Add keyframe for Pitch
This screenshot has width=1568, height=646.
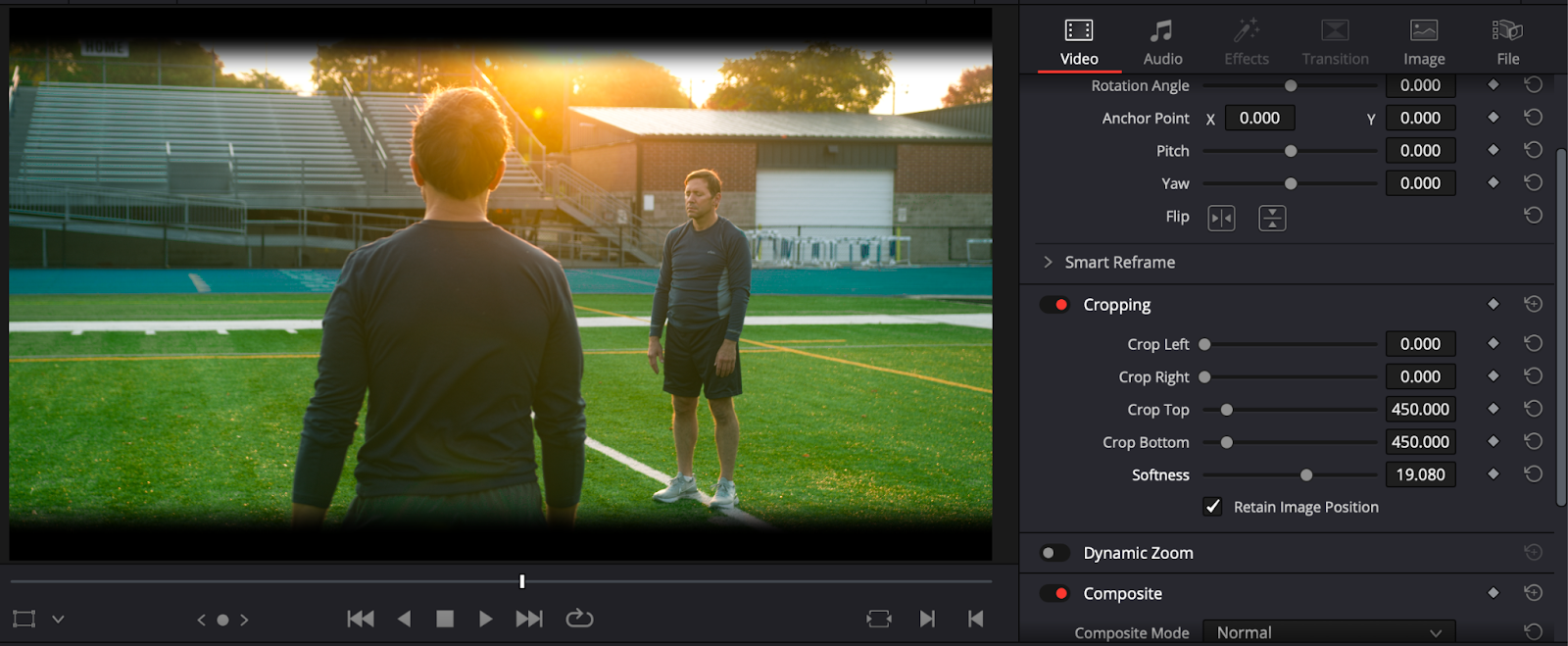point(1494,150)
